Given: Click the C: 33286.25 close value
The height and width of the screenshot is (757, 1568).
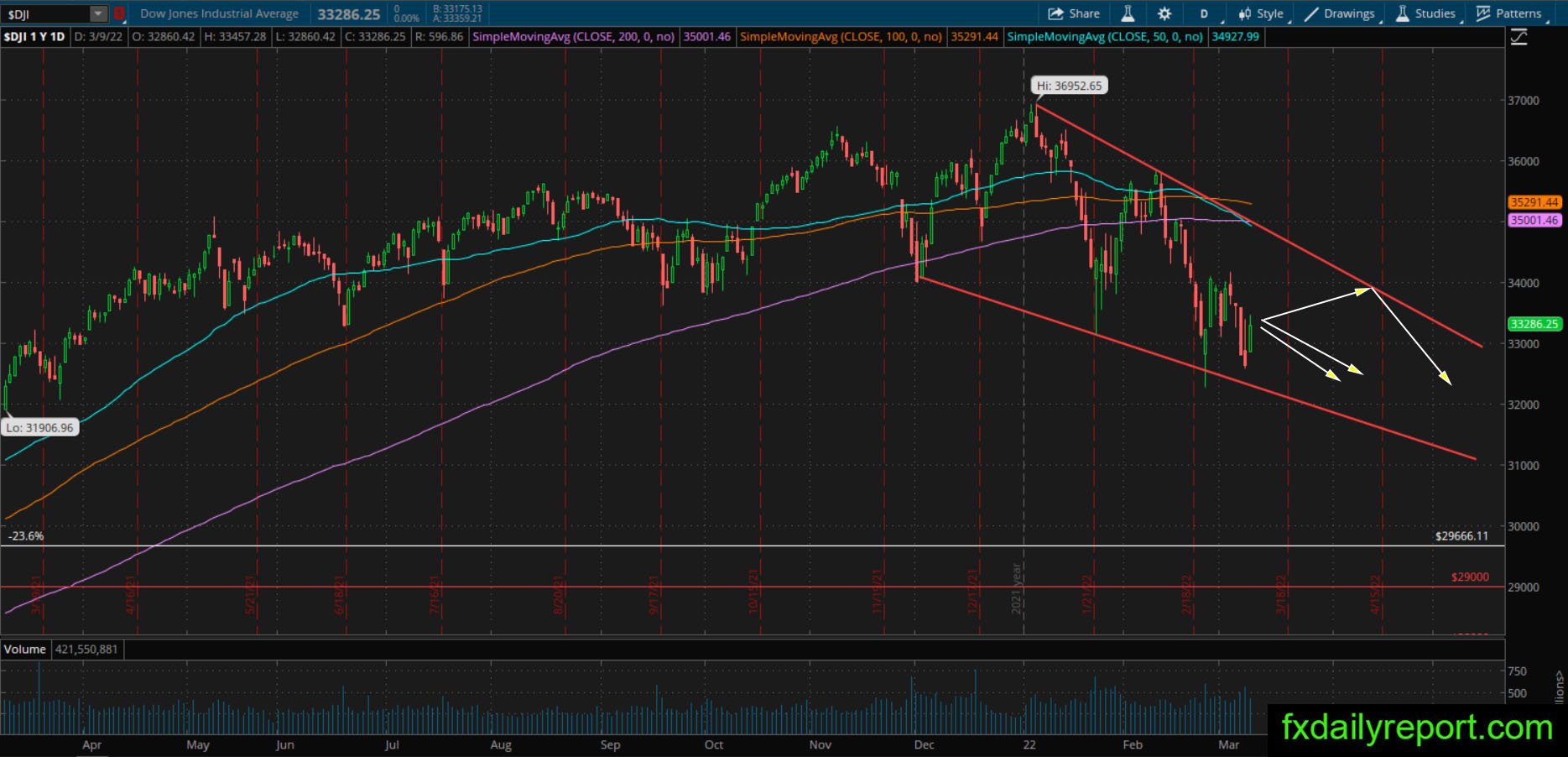Looking at the screenshot, I should (x=375, y=37).
